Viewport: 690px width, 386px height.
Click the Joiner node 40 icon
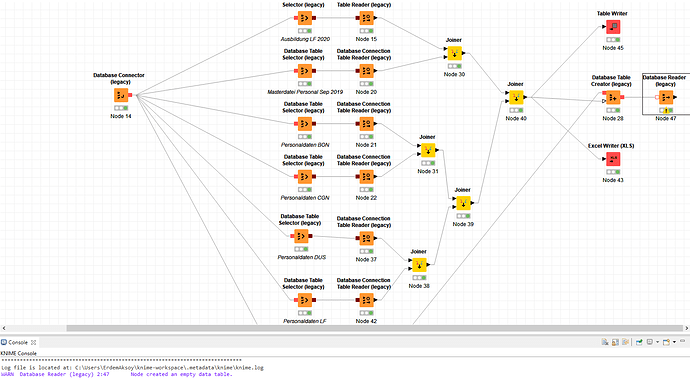[x=516, y=97]
